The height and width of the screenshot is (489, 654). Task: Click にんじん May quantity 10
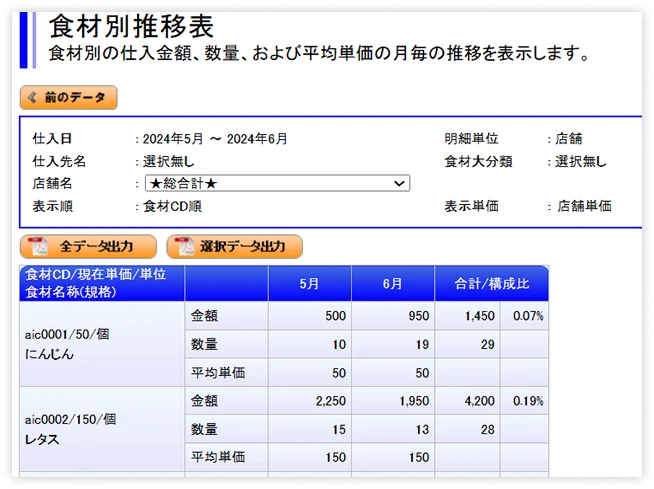click(x=309, y=344)
